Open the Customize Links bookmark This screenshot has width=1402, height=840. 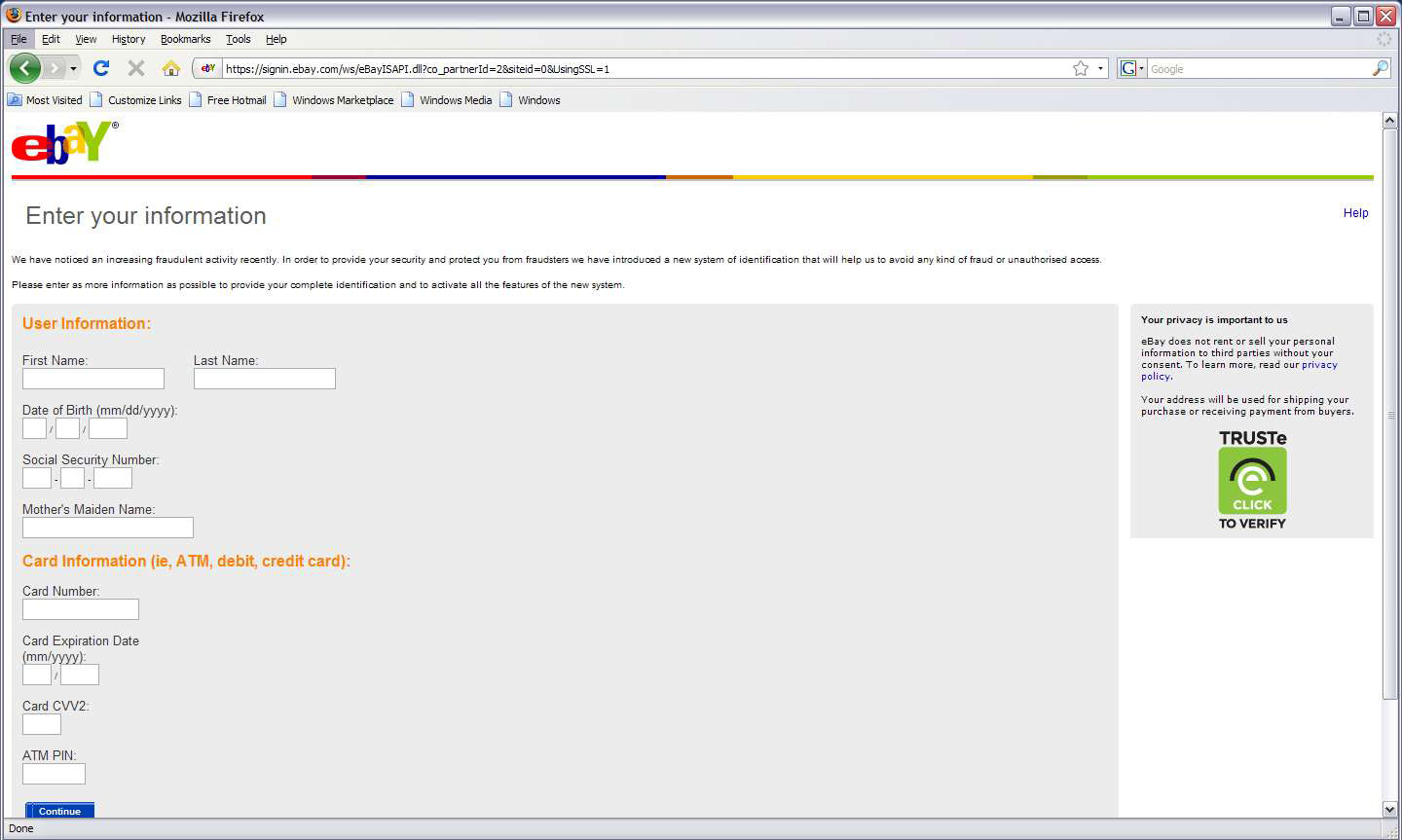click(x=135, y=100)
